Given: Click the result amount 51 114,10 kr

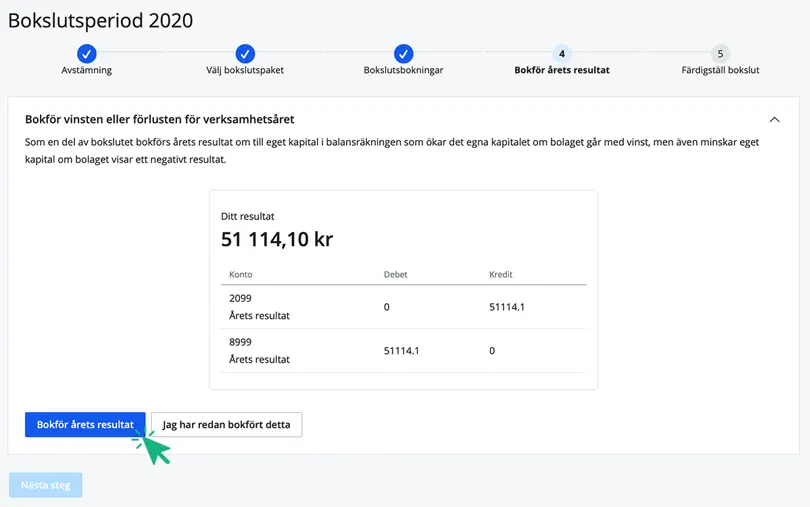Looking at the screenshot, I should click(277, 239).
